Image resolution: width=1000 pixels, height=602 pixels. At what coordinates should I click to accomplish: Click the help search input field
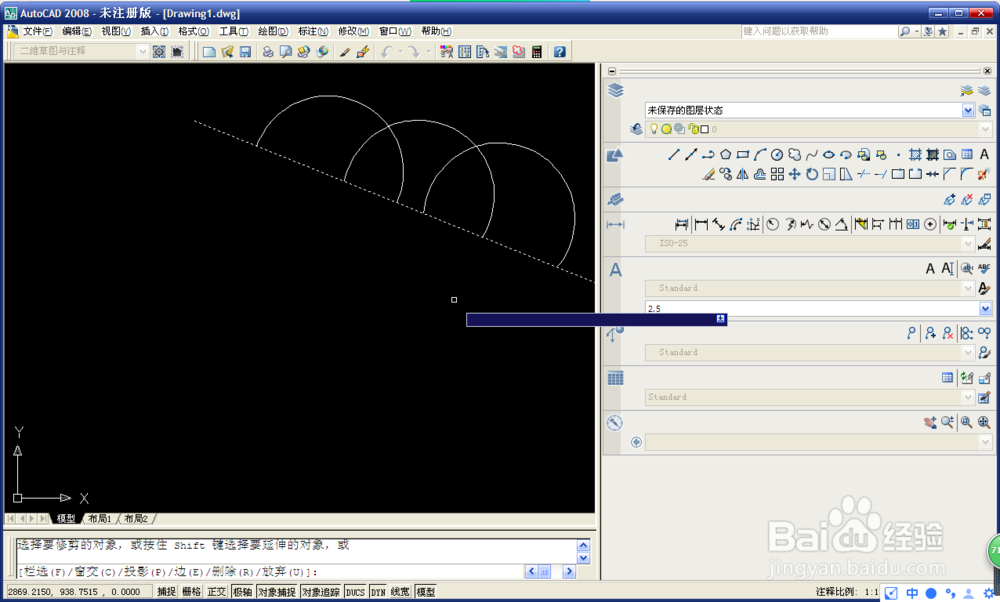pyautogui.click(x=818, y=31)
